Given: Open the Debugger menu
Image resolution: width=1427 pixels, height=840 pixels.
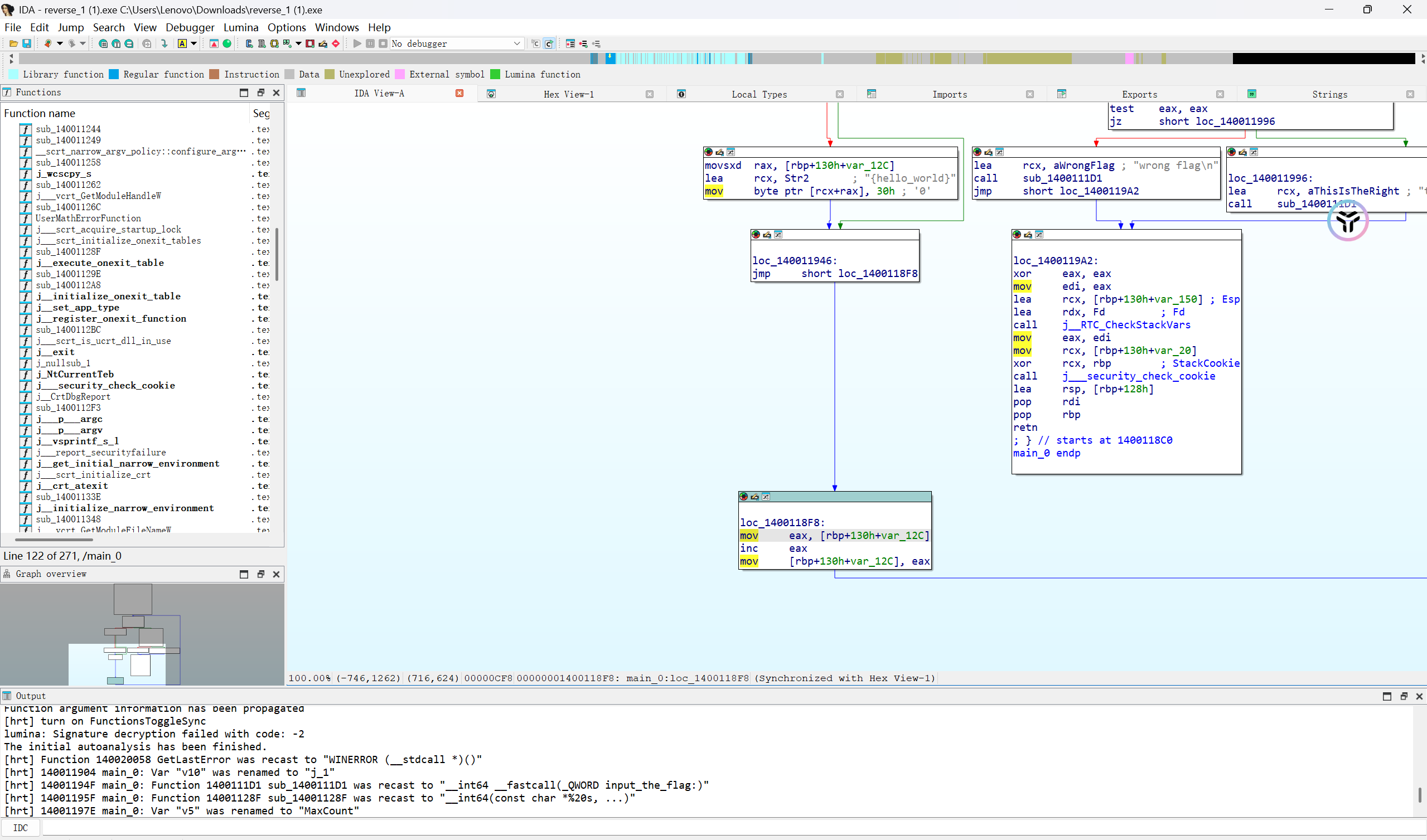Looking at the screenshot, I should (x=190, y=27).
